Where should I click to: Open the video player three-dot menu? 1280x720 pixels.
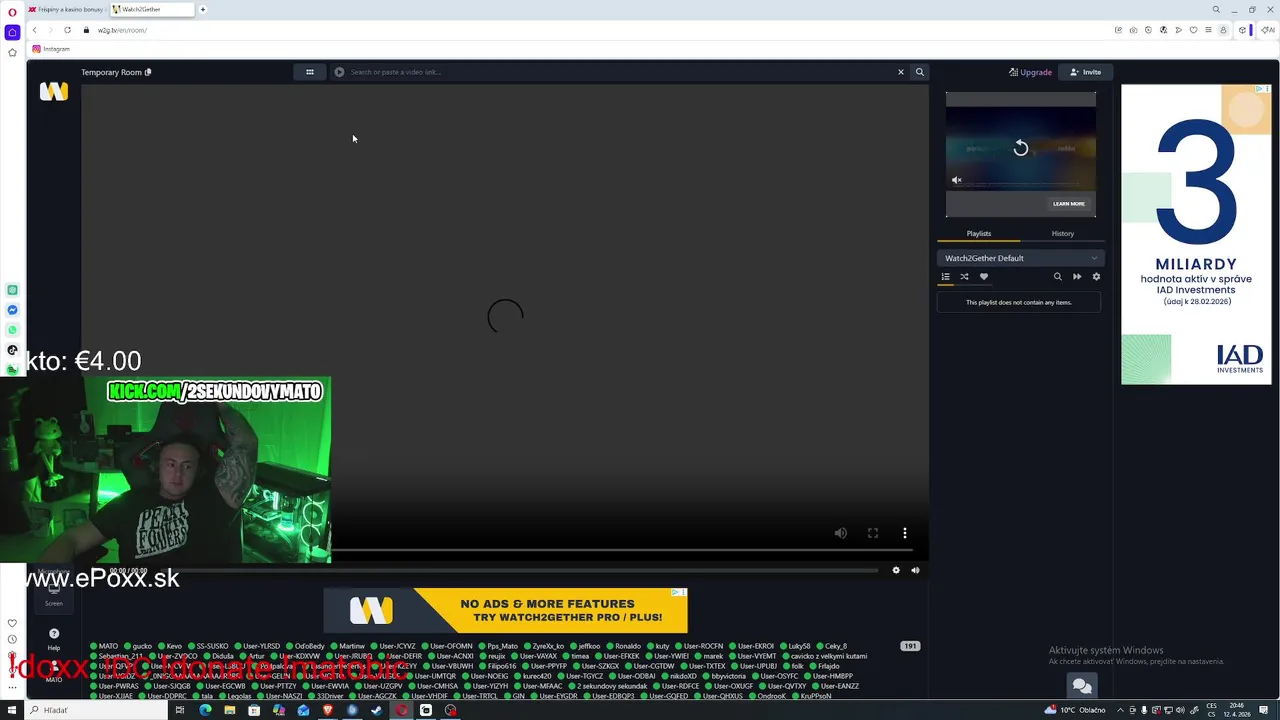905,533
